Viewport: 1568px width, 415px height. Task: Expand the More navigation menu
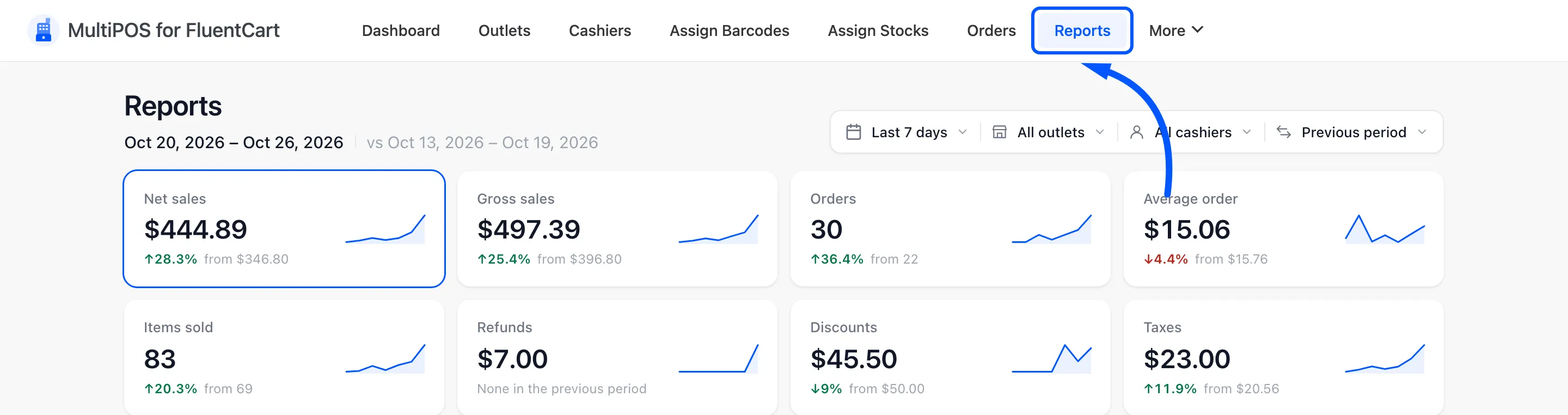tap(1175, 30)
